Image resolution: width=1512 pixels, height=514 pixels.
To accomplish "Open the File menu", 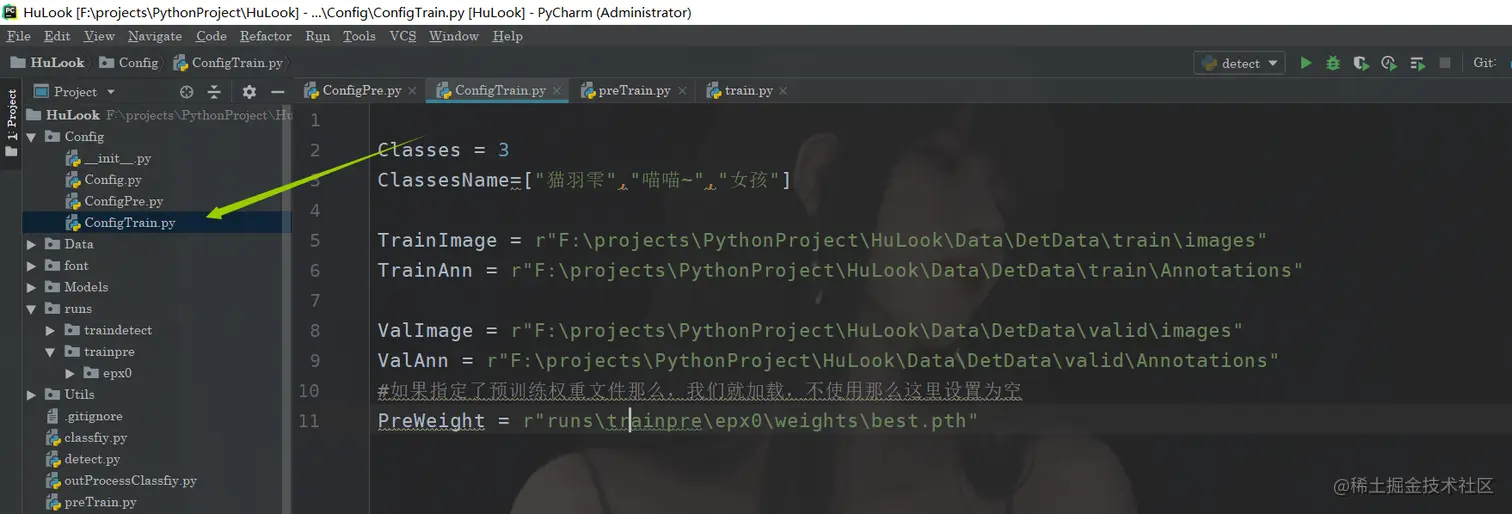I will (x=18, y=36).
